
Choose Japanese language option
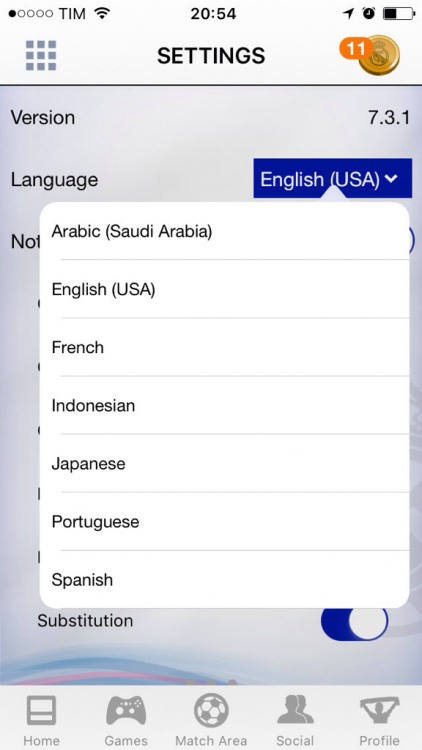[224, 463]
